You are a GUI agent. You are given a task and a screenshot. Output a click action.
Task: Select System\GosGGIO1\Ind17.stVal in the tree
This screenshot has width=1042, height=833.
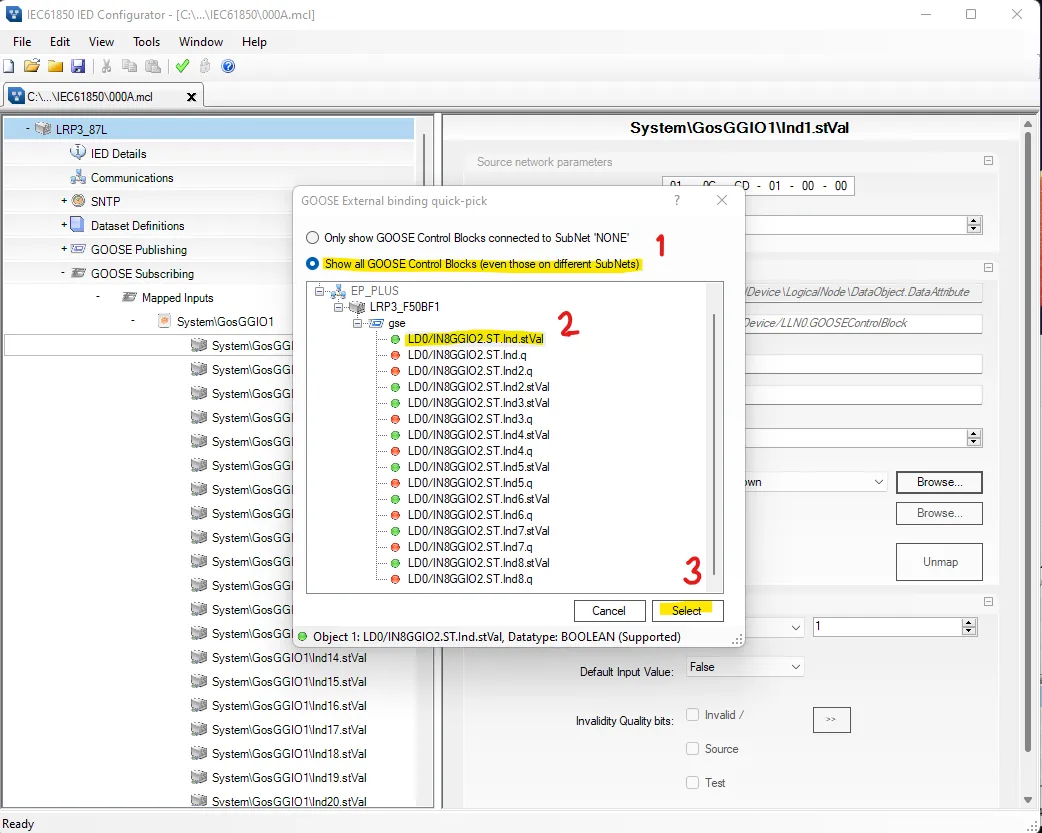(289, 729)
